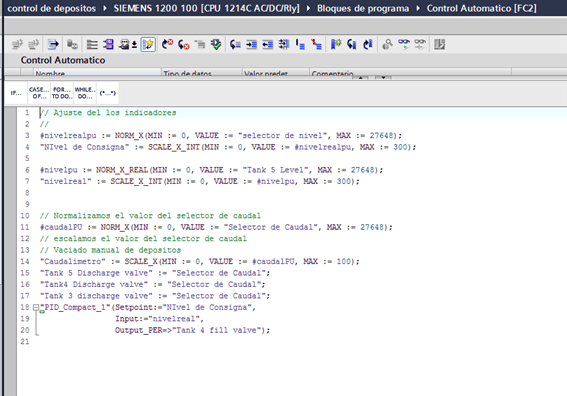Open 'control de depositos' in the breadcrumb
Image resolution: width=567 pixels, height=396 pixels.
(52, 8)
